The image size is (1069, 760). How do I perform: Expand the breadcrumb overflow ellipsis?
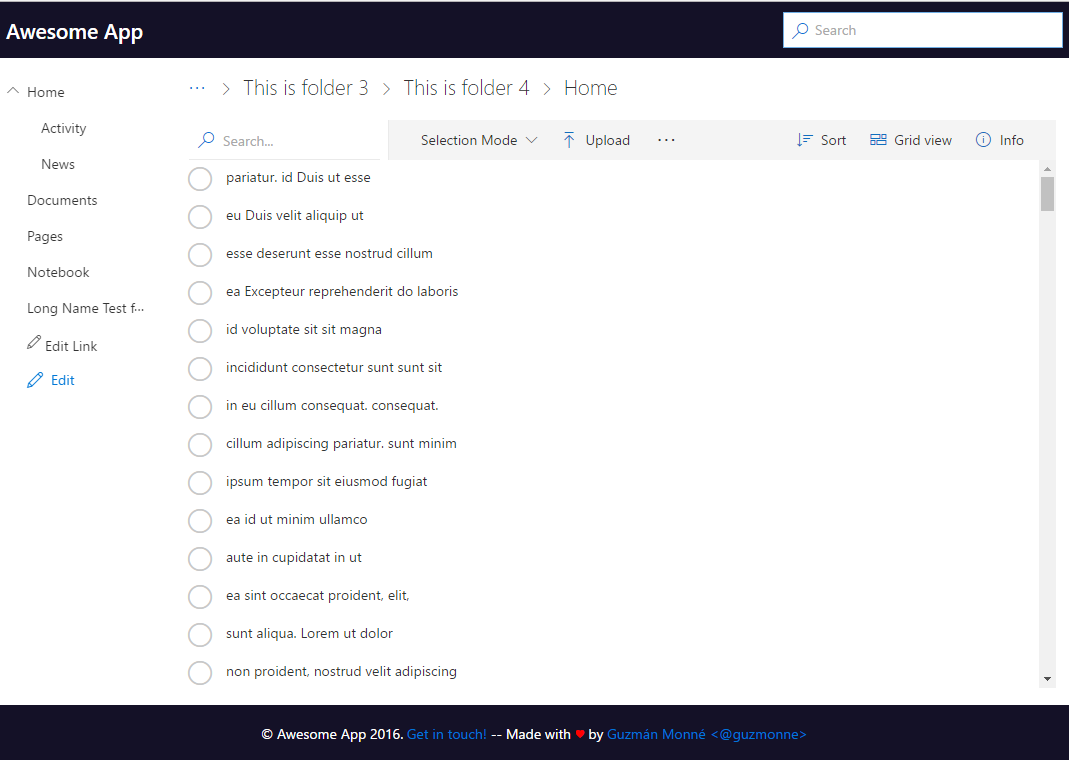(197, 88)
